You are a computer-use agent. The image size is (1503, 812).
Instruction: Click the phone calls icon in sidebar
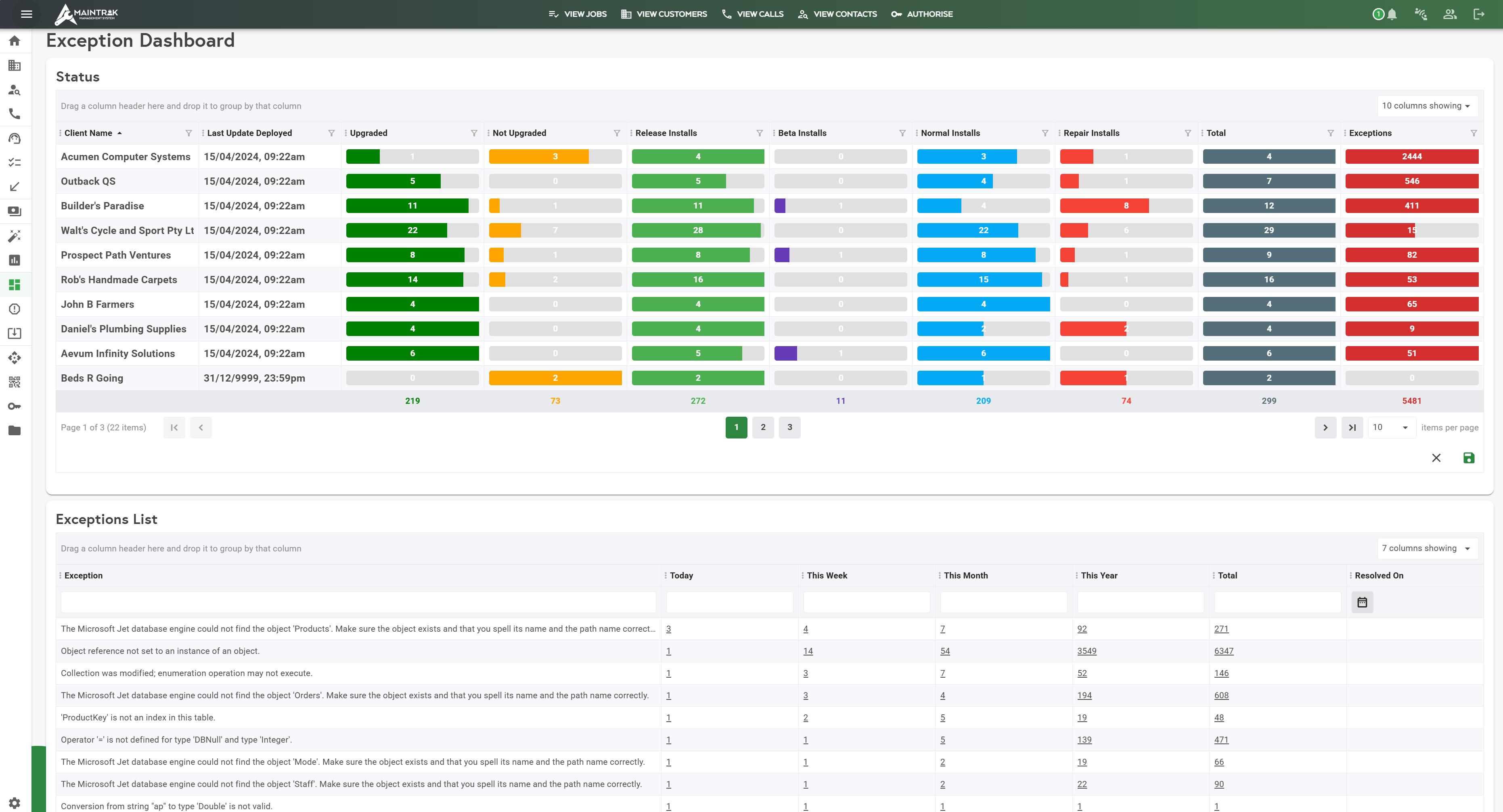click(15, 114)
